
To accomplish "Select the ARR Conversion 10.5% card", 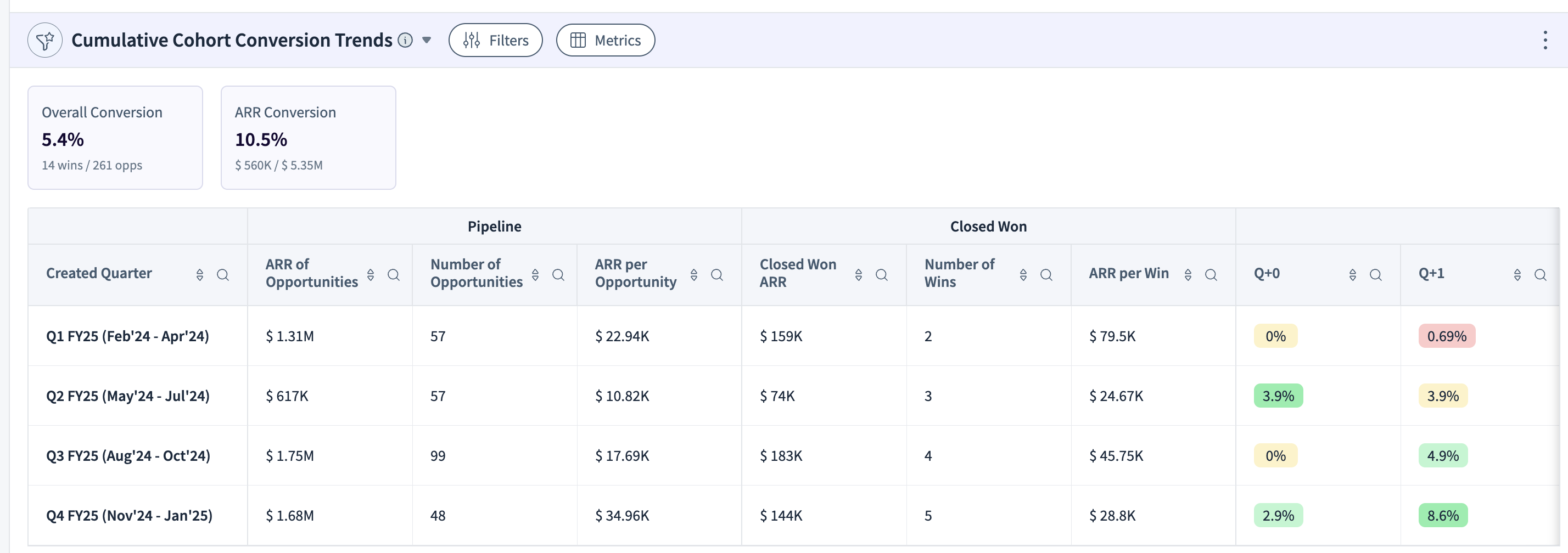I will [309, 138].
